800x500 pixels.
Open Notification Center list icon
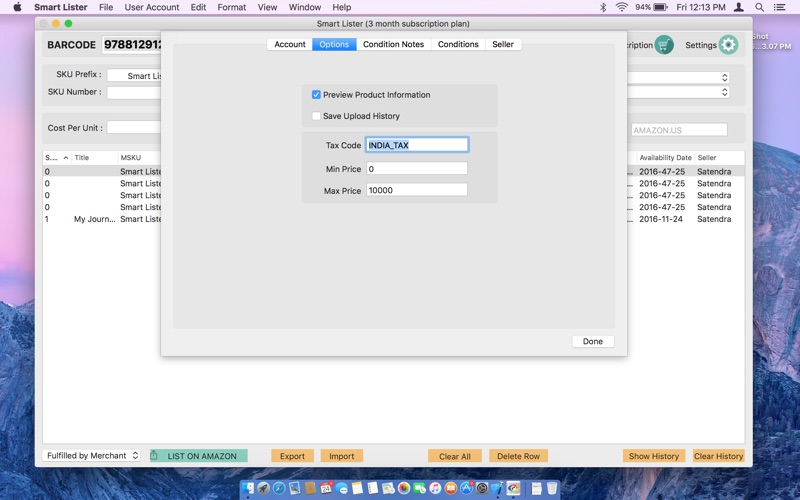point(779,7)
